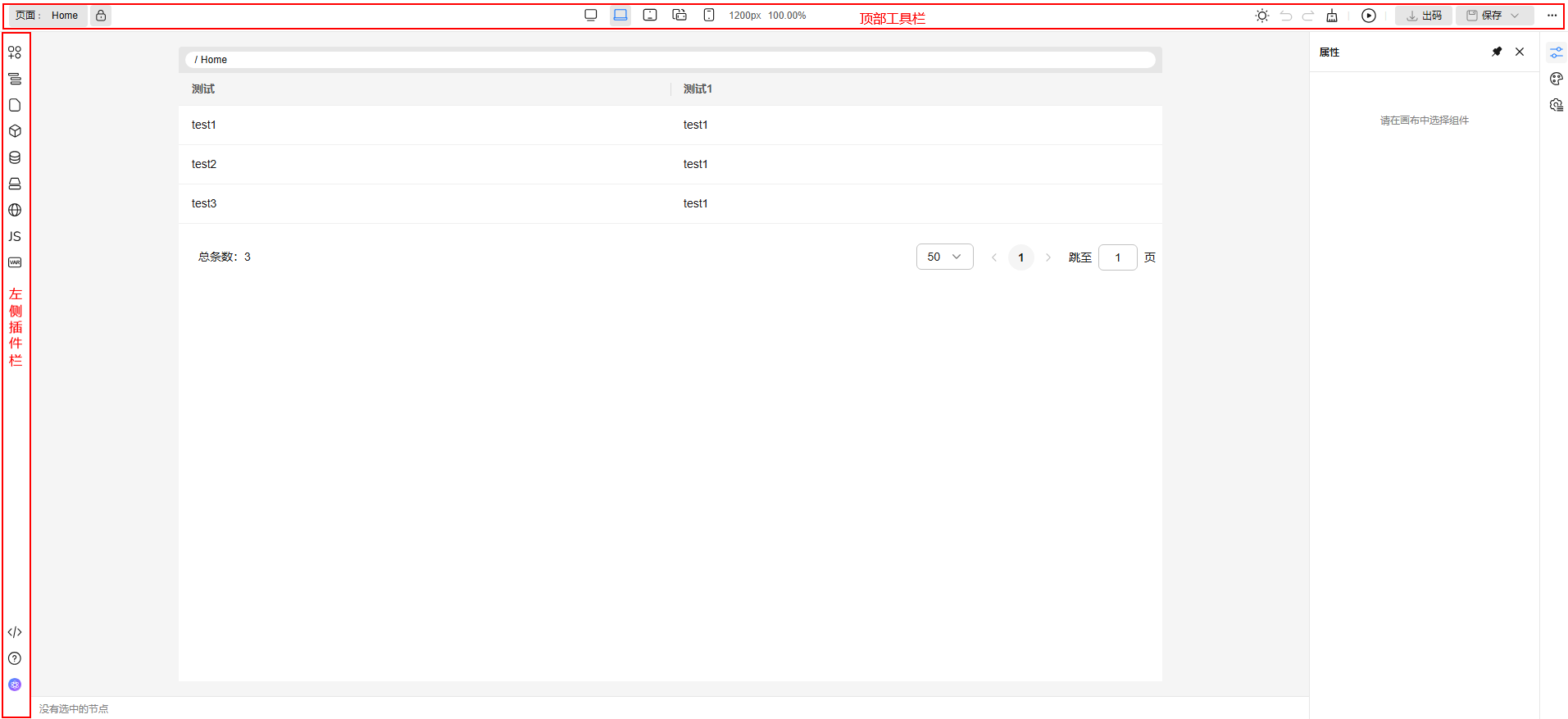1568x719 pixels.
Task: Expand the 保存 button dropdown arrow
Action: point(1515,16)
